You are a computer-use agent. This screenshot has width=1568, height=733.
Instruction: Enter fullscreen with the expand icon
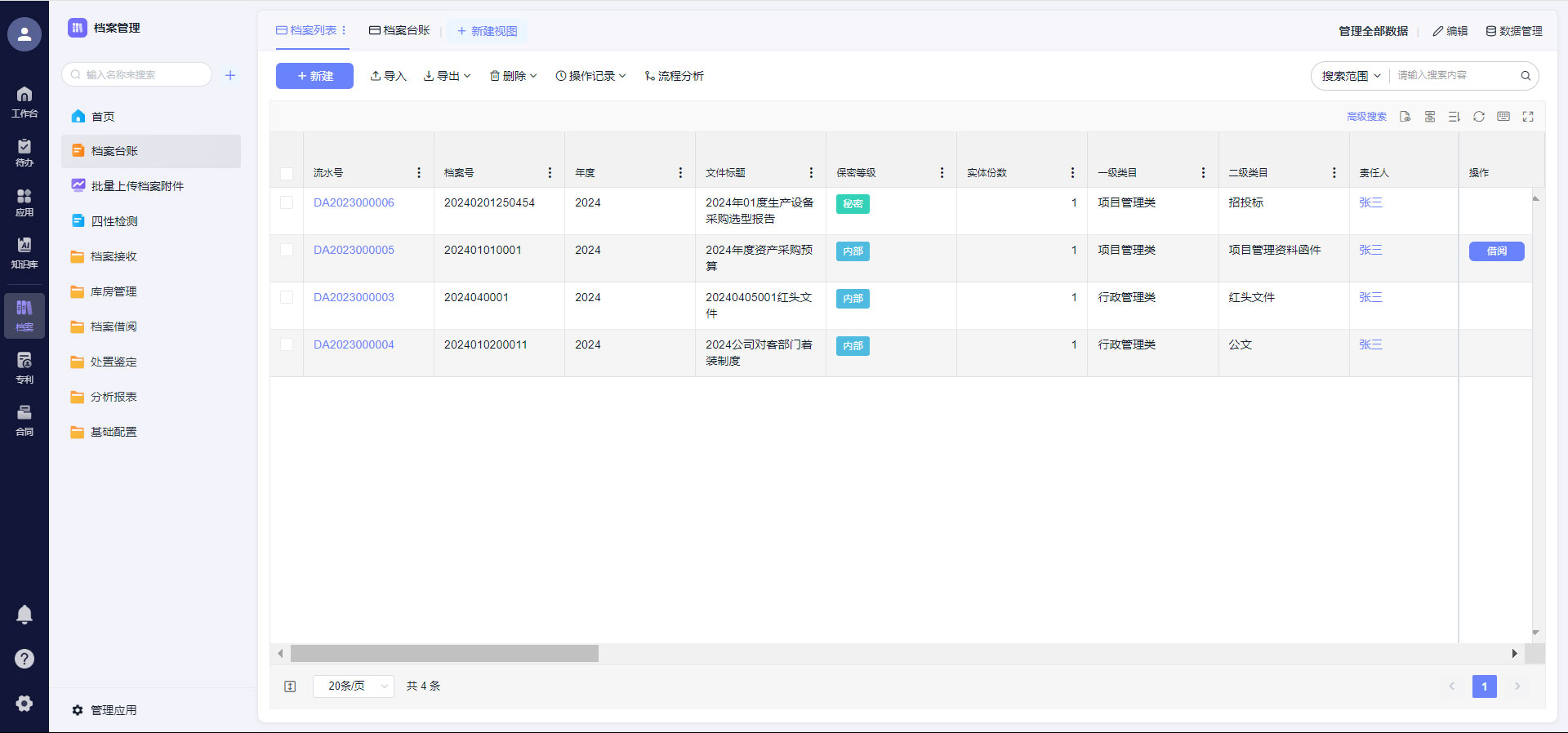coord(1527,117)
